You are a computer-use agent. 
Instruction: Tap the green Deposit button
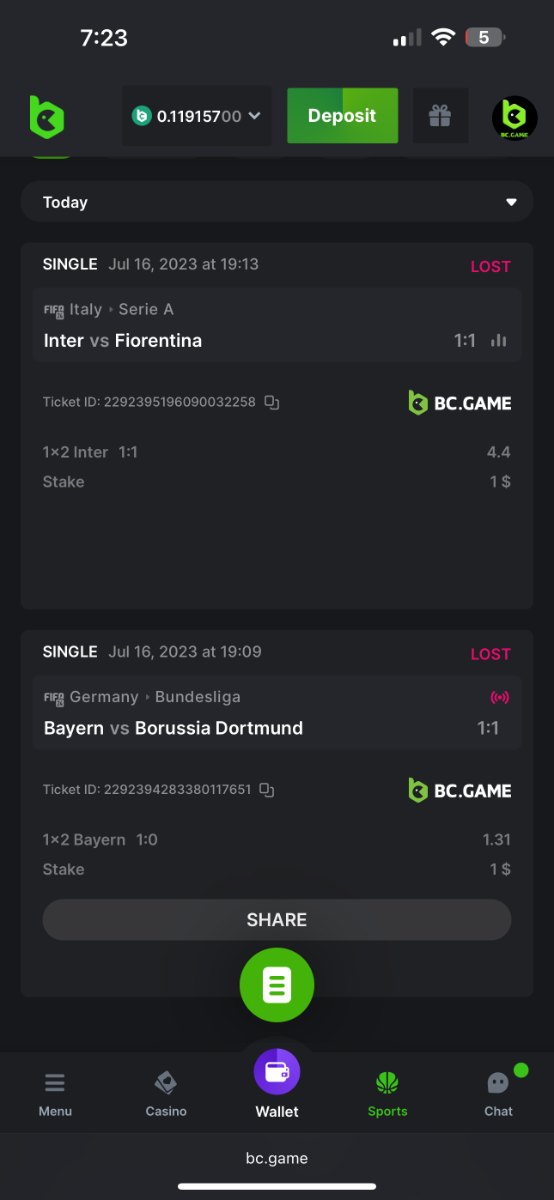(x=342, y=116)
